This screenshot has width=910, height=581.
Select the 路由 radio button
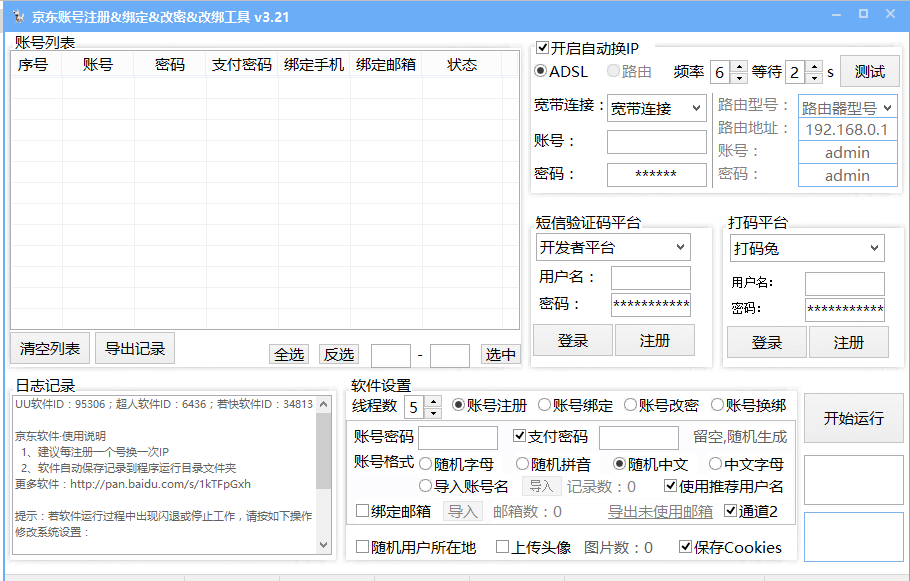[613, 71]
